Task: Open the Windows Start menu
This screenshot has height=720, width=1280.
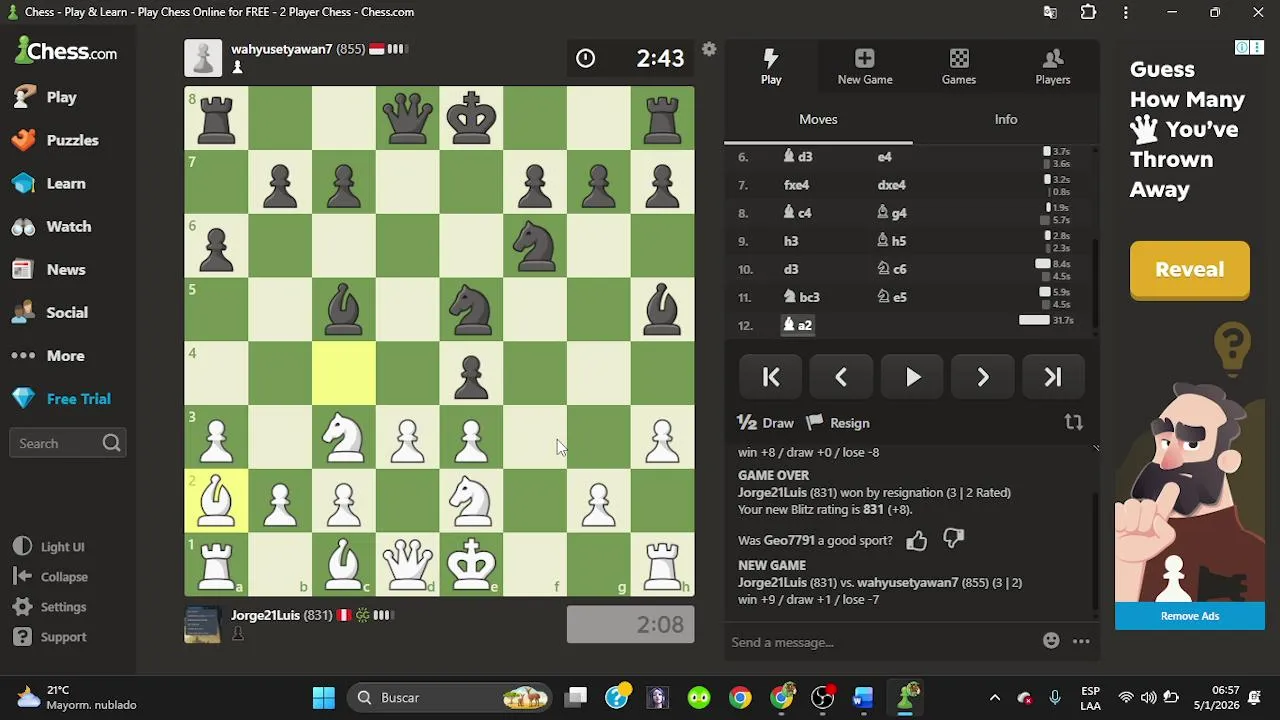Action: [x=323, y=697]
